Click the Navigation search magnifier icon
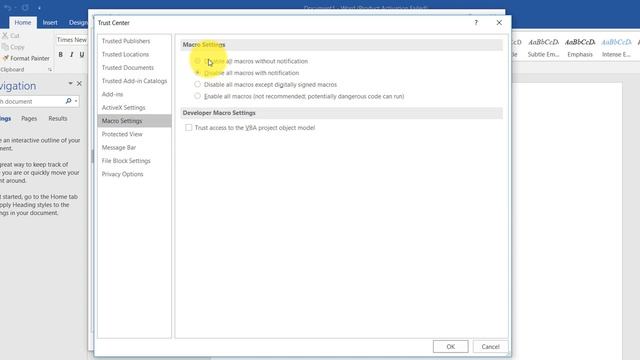 [68, 101]
